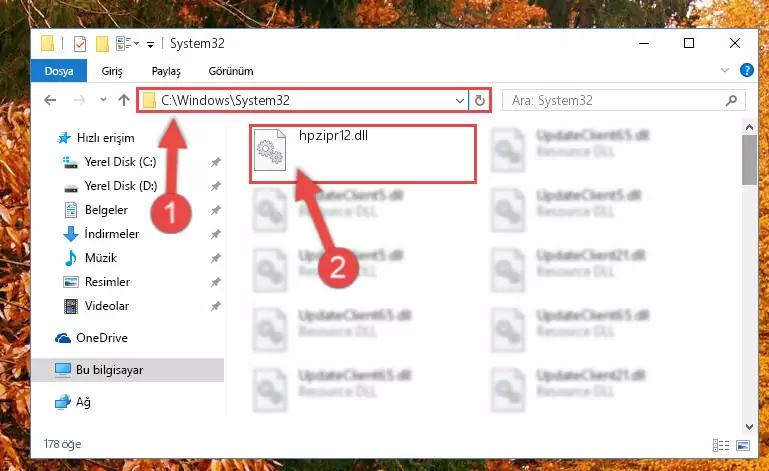
Task: Open the Belgeler folder shortcut
Action: [106, 210]
